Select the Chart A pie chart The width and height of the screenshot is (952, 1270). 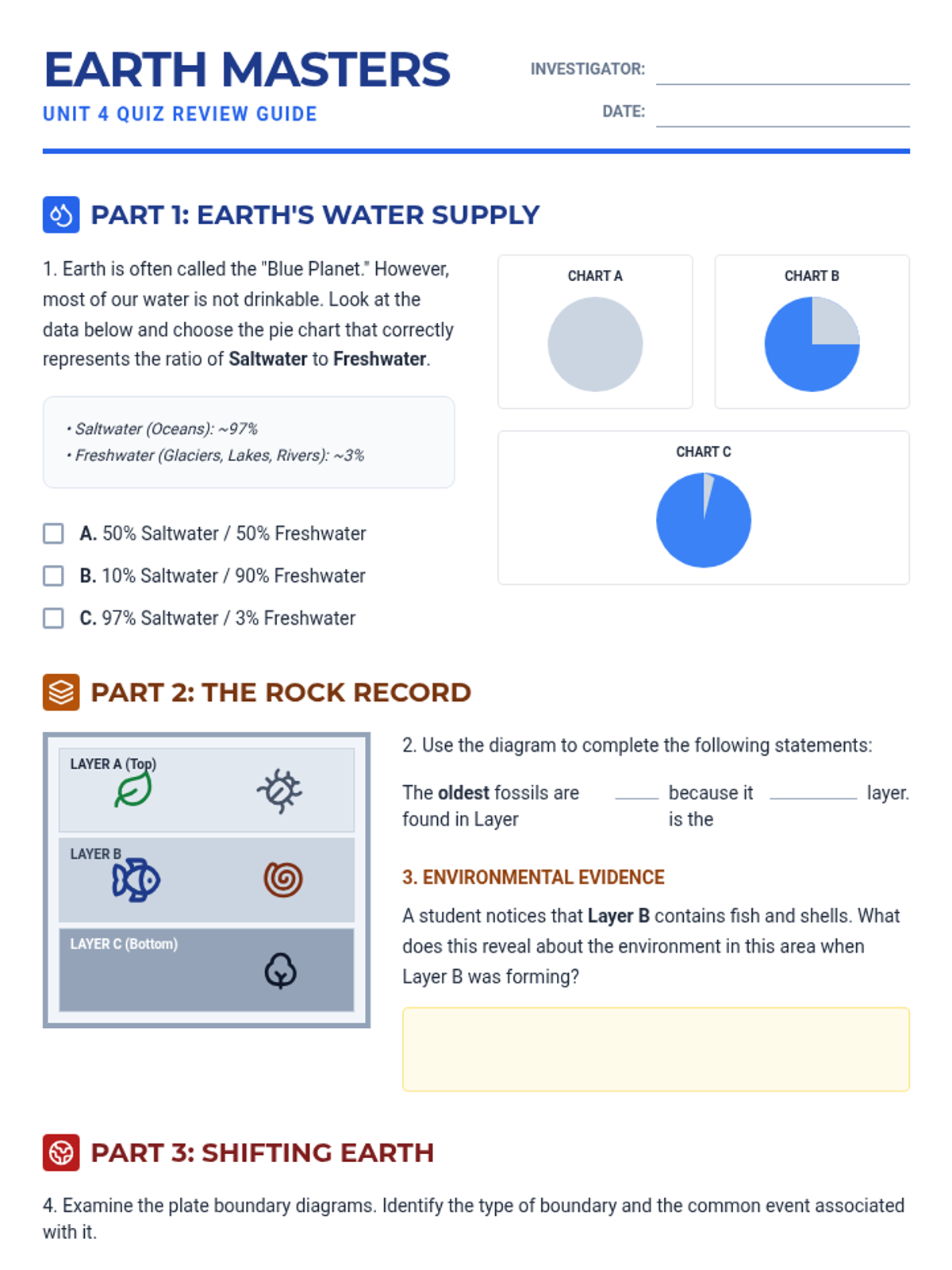(595, 344)
